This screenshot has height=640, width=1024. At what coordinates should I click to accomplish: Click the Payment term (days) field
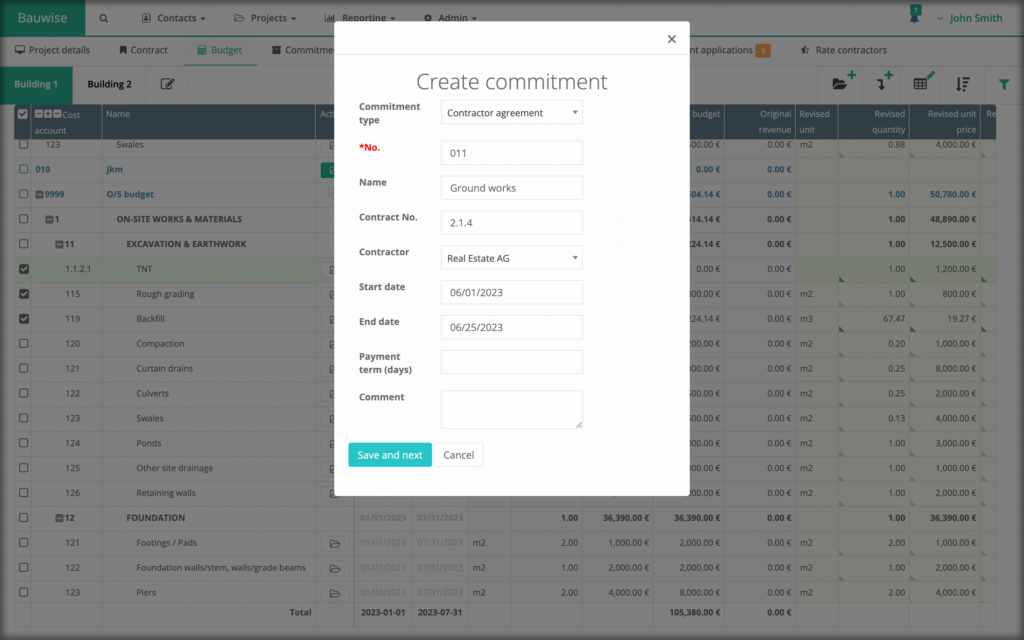[x=511, y=362]
